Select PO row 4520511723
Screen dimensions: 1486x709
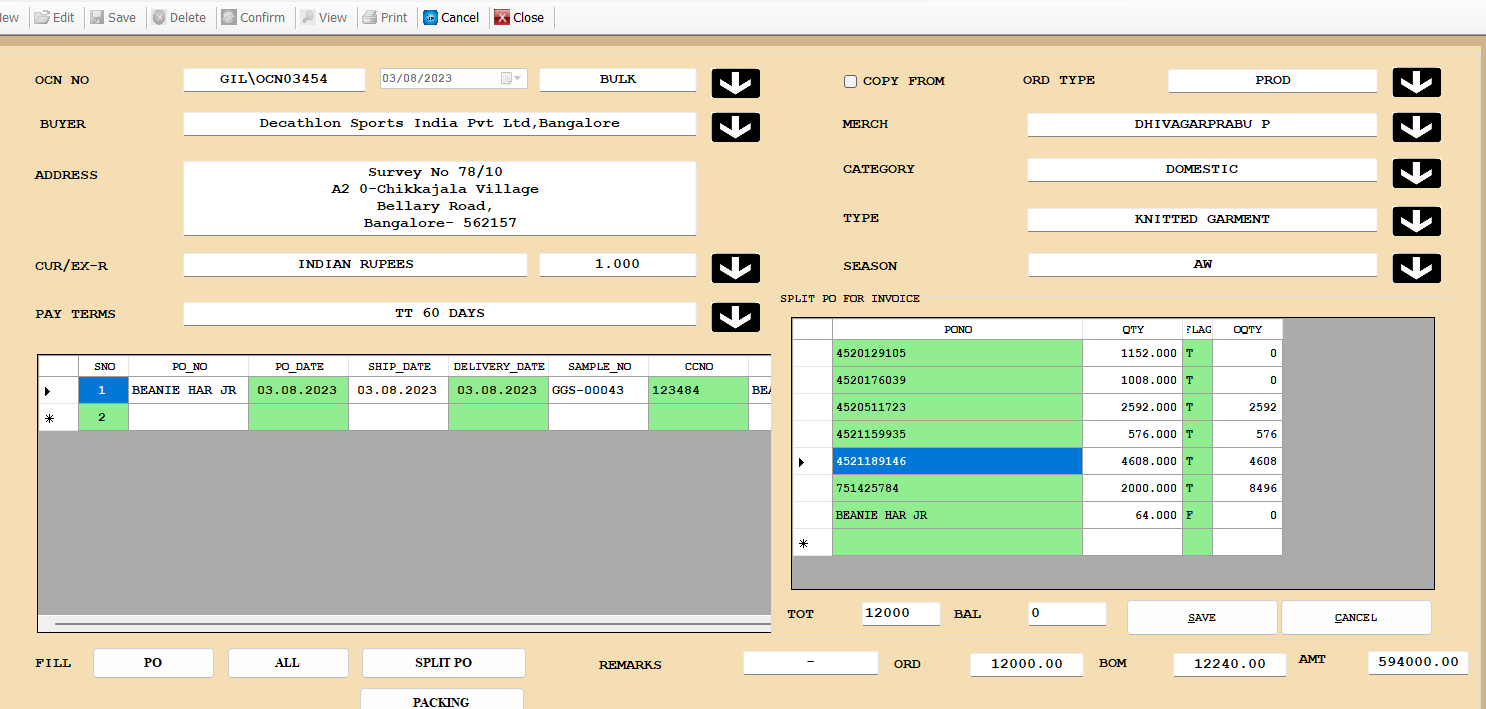tap(956, 407)
